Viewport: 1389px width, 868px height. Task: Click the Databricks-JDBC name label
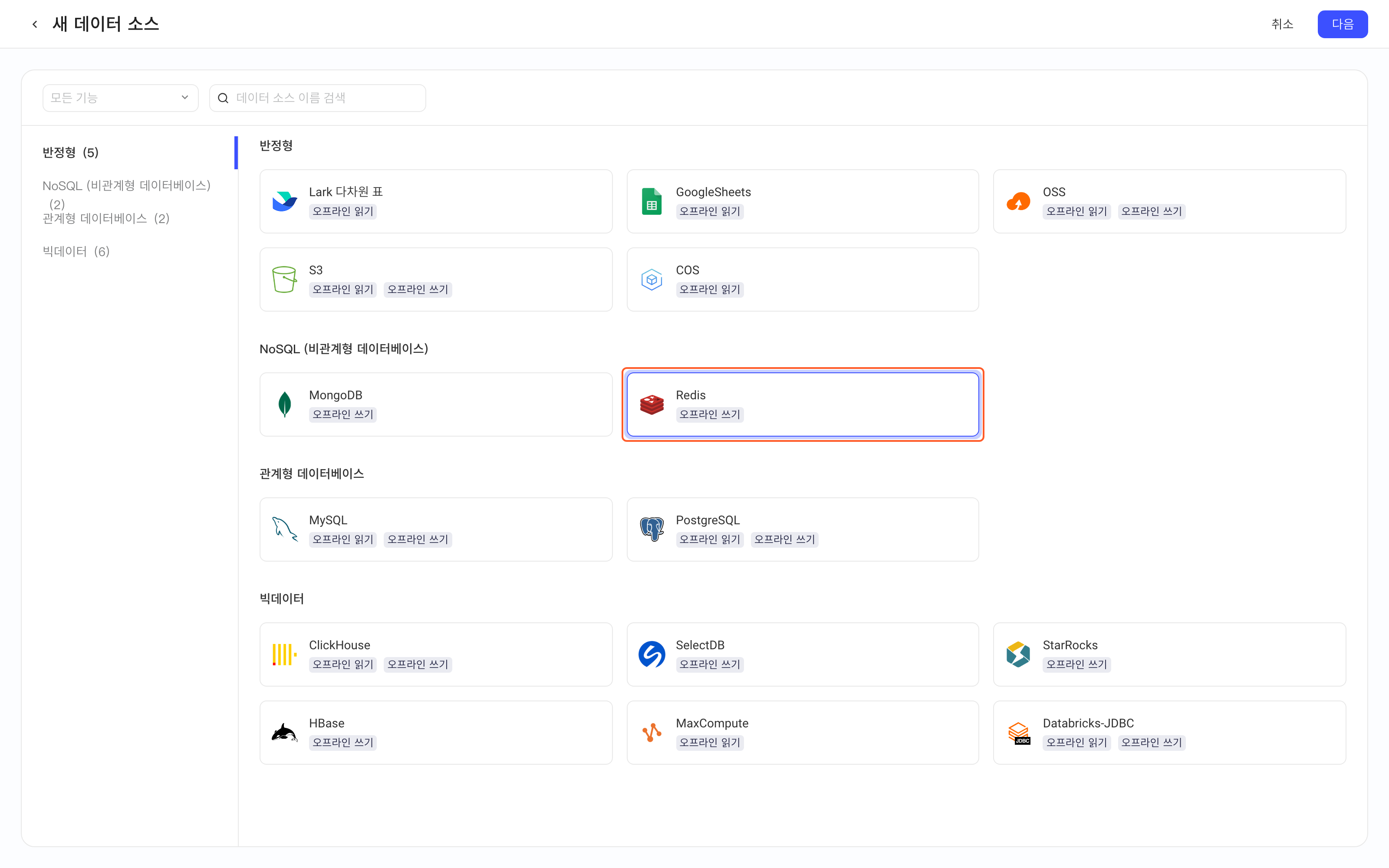tap(1088, 723)
